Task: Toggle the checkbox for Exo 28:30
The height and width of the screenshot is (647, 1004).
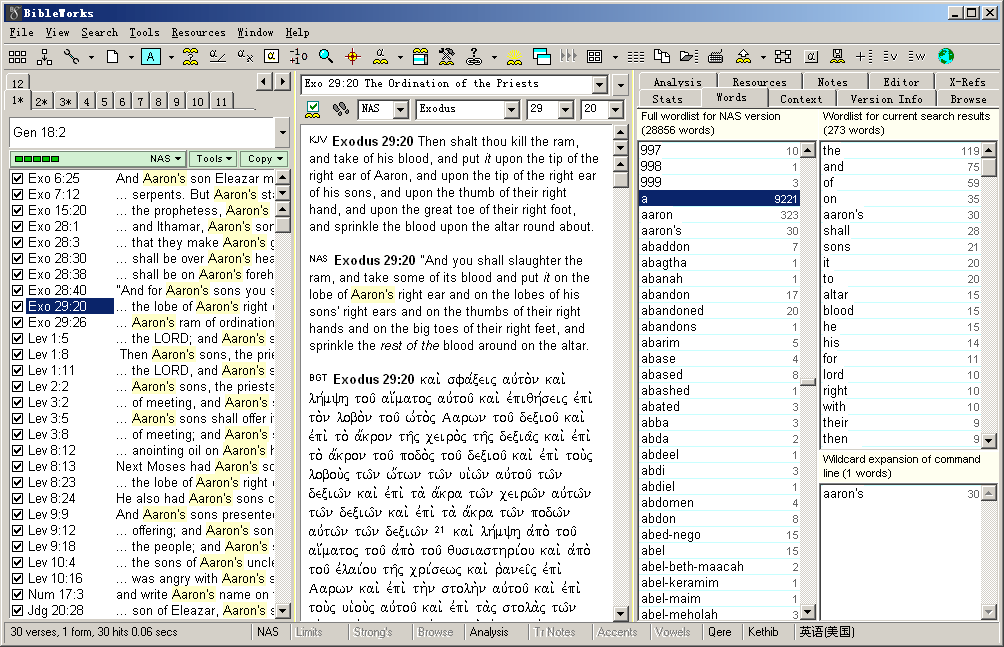Action: 17,259
